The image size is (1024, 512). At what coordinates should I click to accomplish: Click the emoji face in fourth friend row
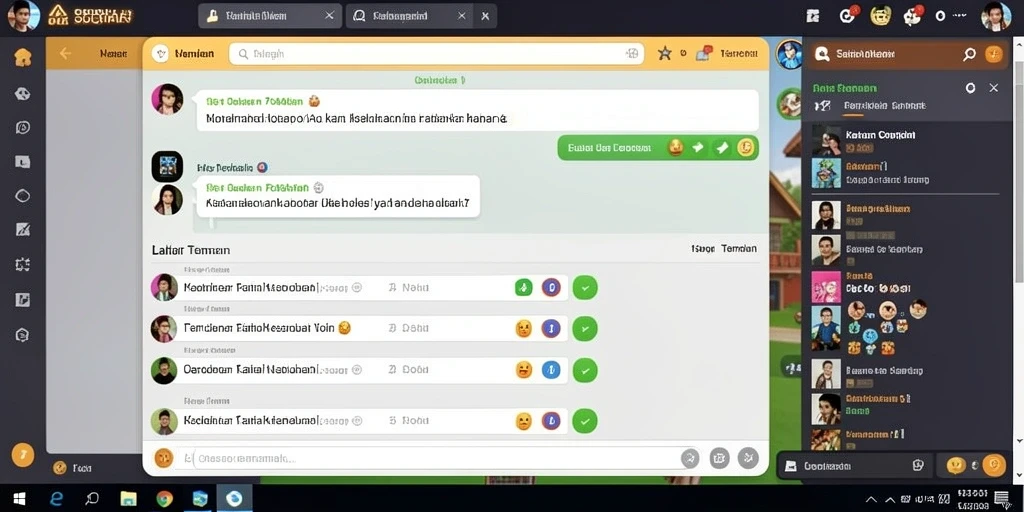coord(524,421)
